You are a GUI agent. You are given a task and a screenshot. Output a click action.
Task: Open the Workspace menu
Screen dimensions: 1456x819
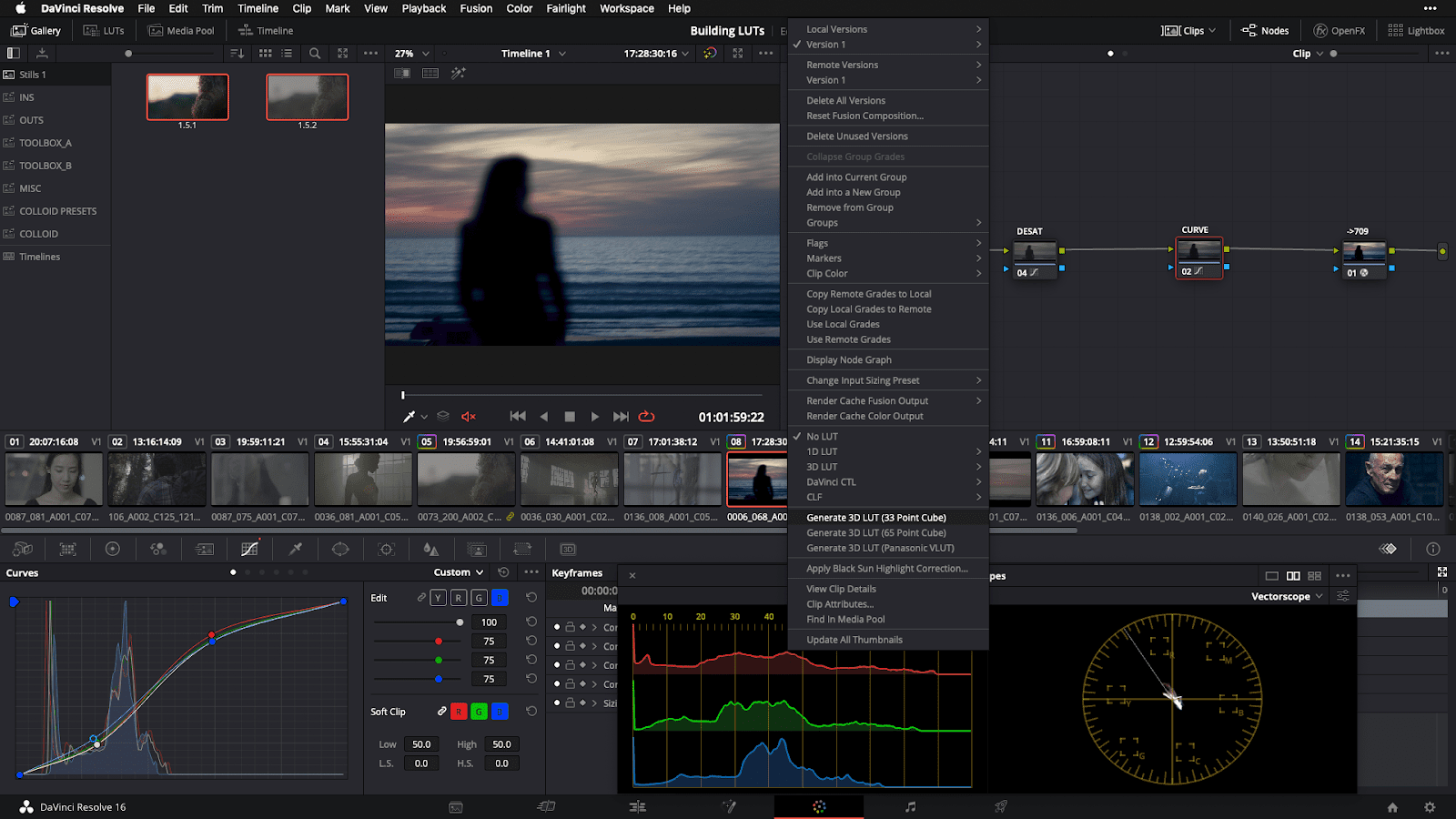click(x=626, y=8)
